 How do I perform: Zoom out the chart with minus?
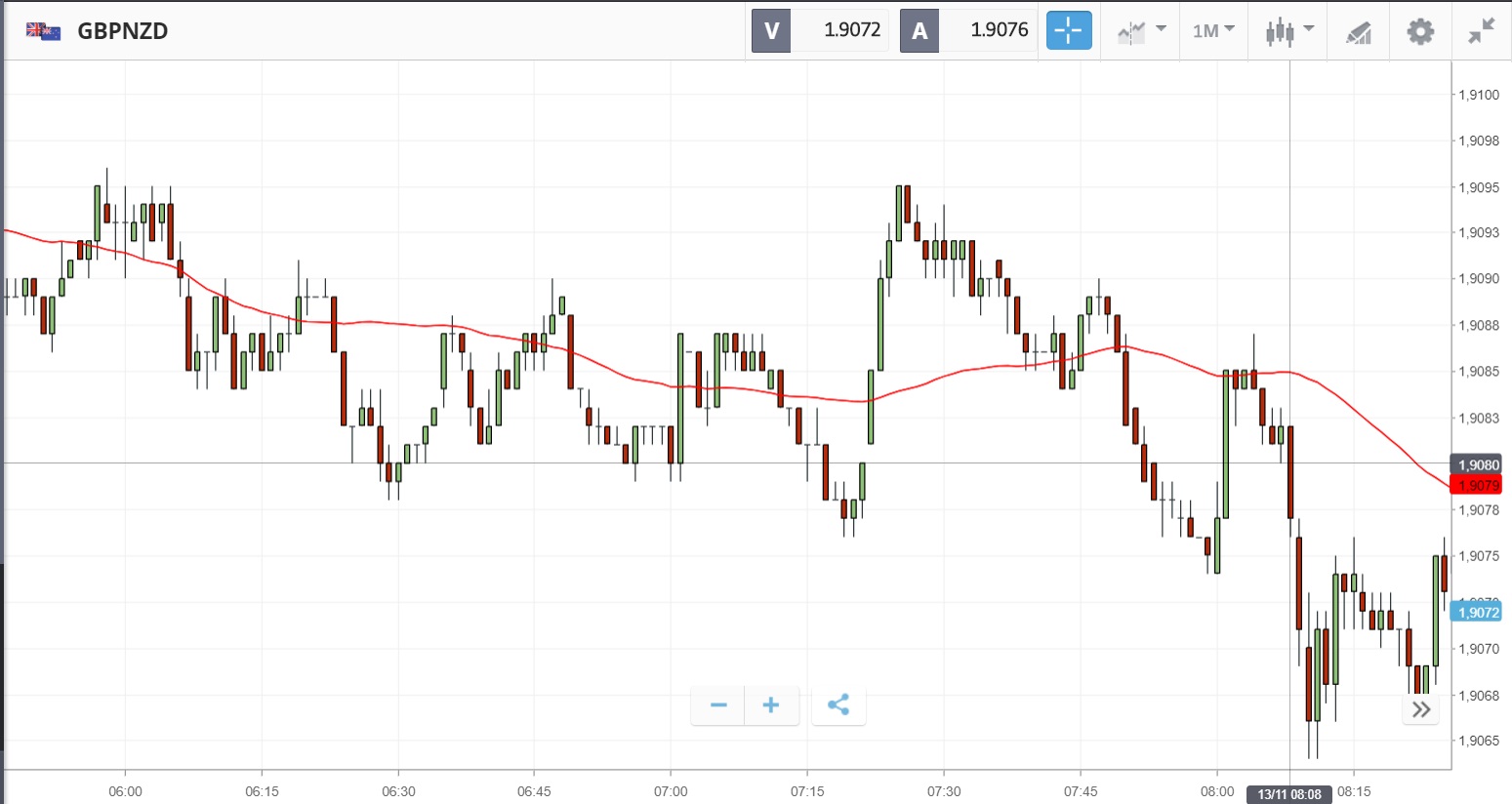point(718,704)
